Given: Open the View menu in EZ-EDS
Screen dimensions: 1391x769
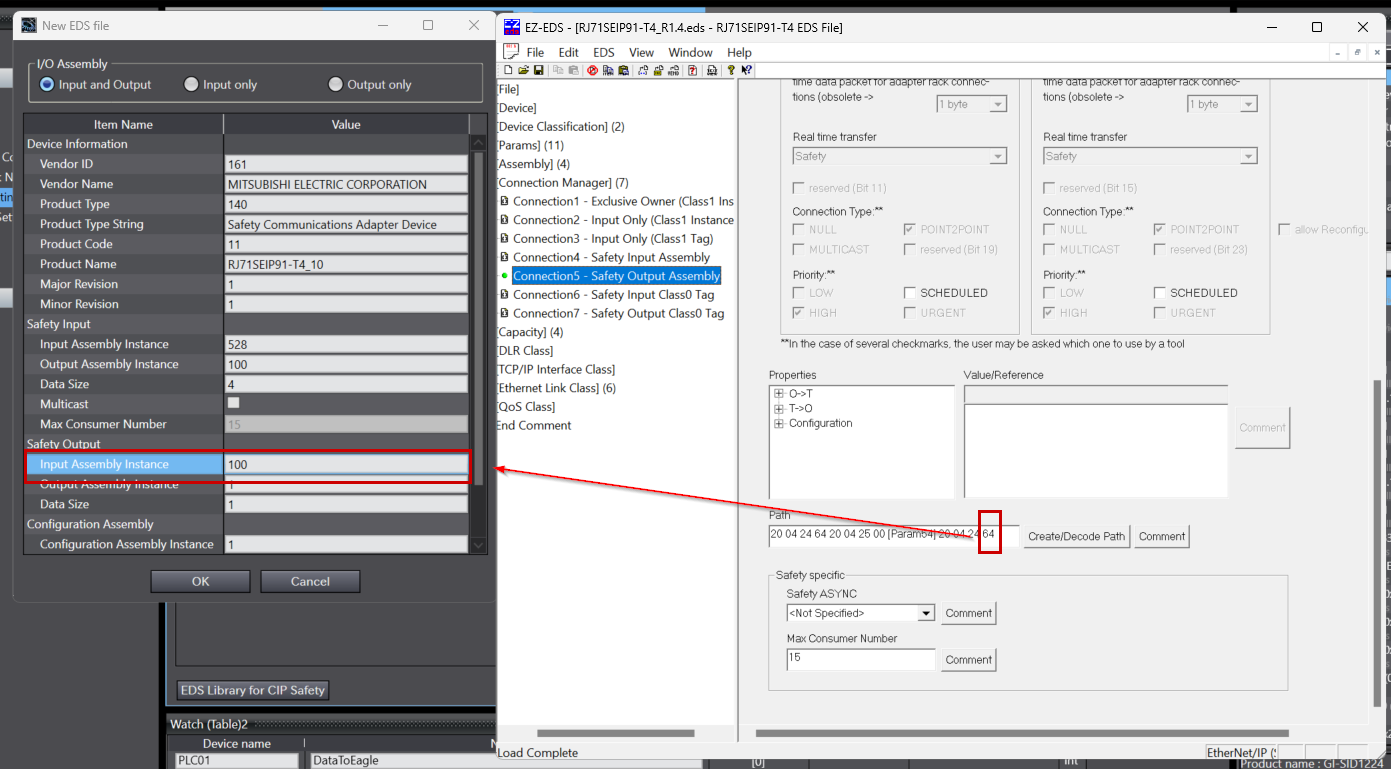Looking at the screenshot, I should [641, 52].
